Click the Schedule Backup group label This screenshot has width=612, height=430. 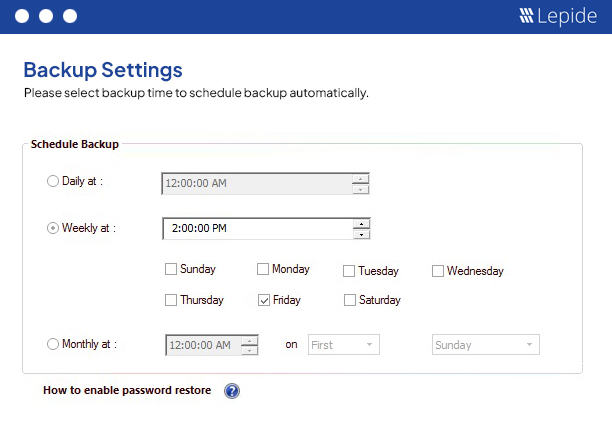point(75,144)
